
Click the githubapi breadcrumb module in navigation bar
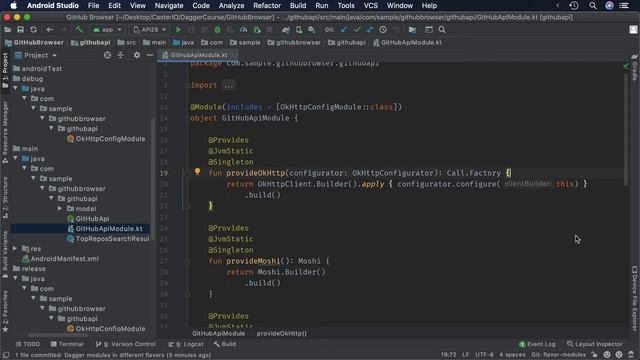point(91,42)
